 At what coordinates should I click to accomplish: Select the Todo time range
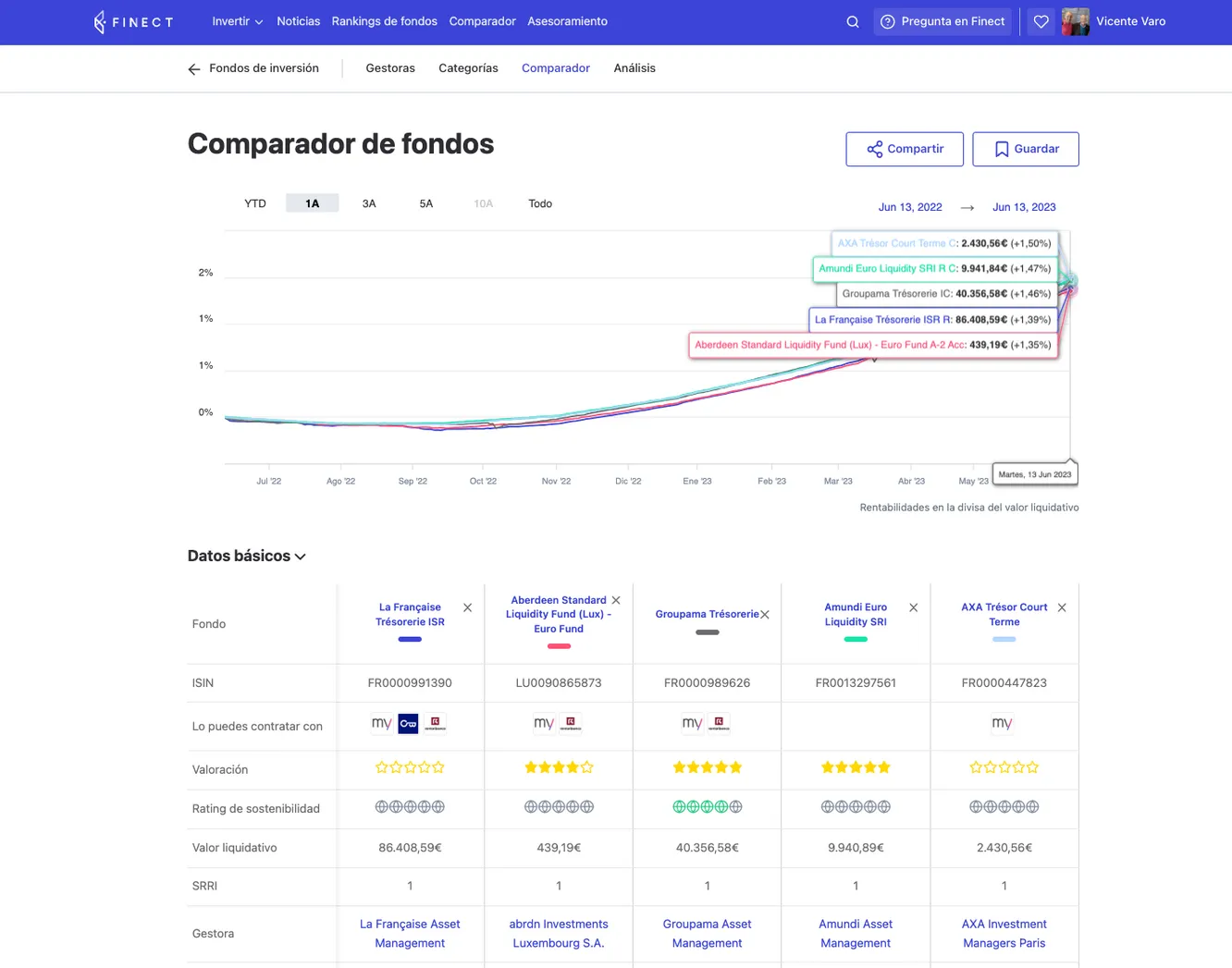coord(540,203)
